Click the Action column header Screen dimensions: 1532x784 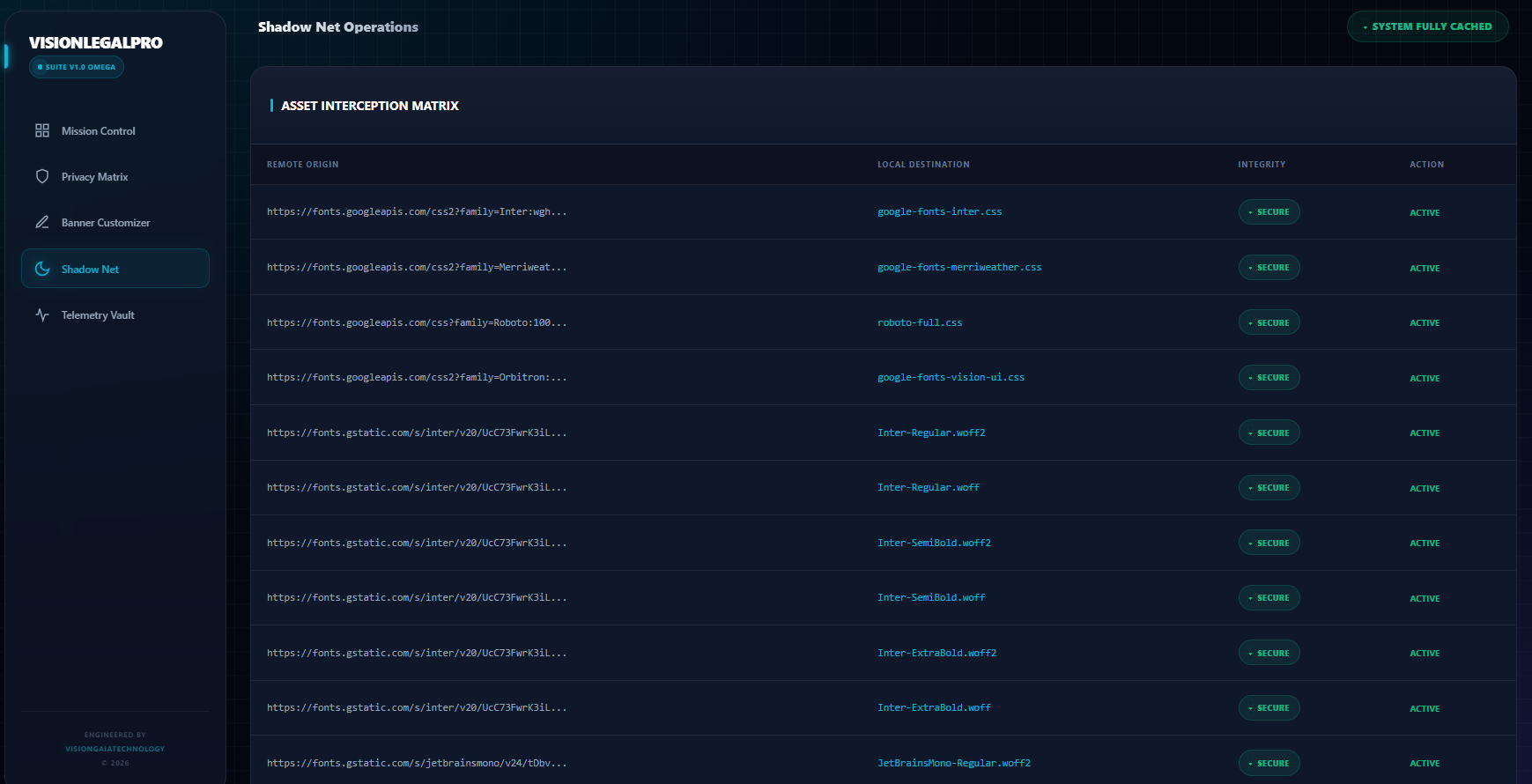pyautogui.click(x=1426, y=165)
